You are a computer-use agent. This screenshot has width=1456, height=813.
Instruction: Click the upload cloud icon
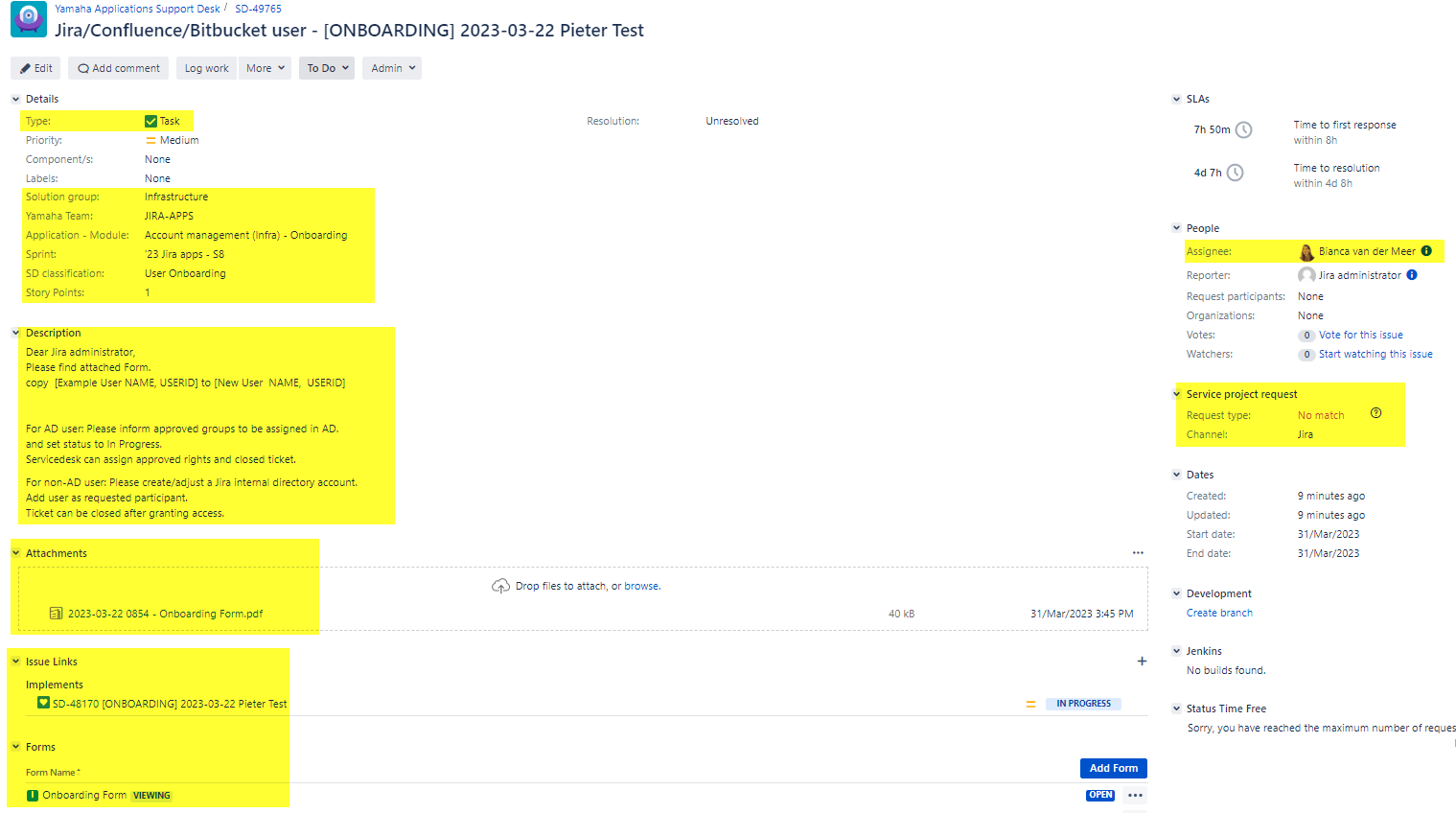tap(500, 586)
